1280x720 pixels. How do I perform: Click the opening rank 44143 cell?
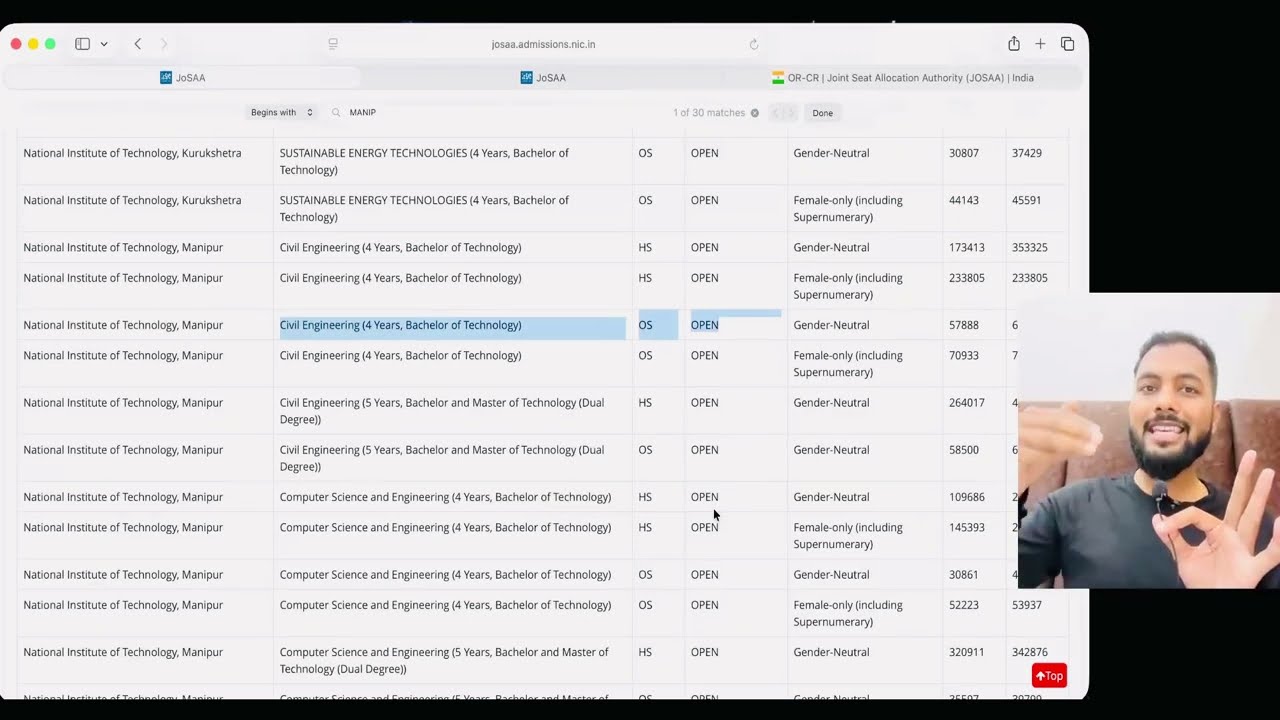click(964, 200)
